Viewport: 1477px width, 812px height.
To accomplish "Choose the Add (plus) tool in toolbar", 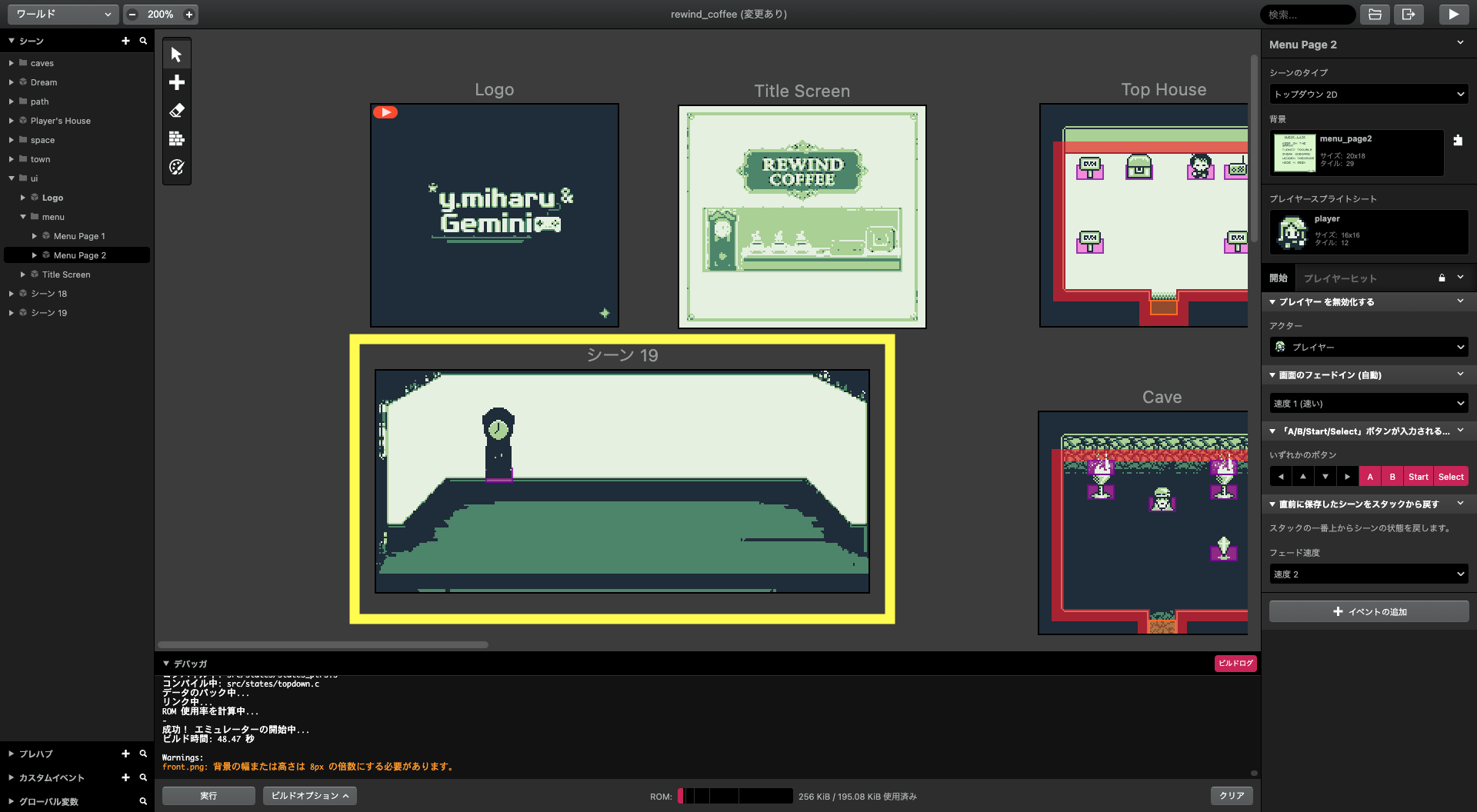I will pyautogui.click(x=177, y=82).
